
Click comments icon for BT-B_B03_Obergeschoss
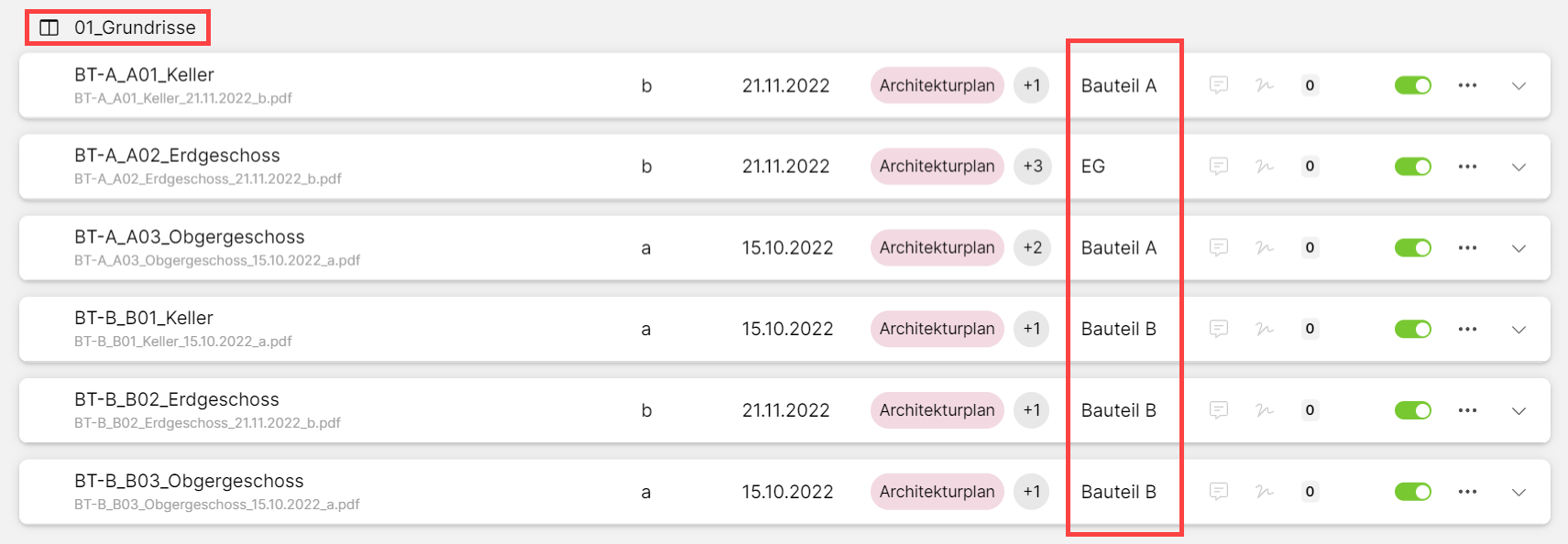1218,492
